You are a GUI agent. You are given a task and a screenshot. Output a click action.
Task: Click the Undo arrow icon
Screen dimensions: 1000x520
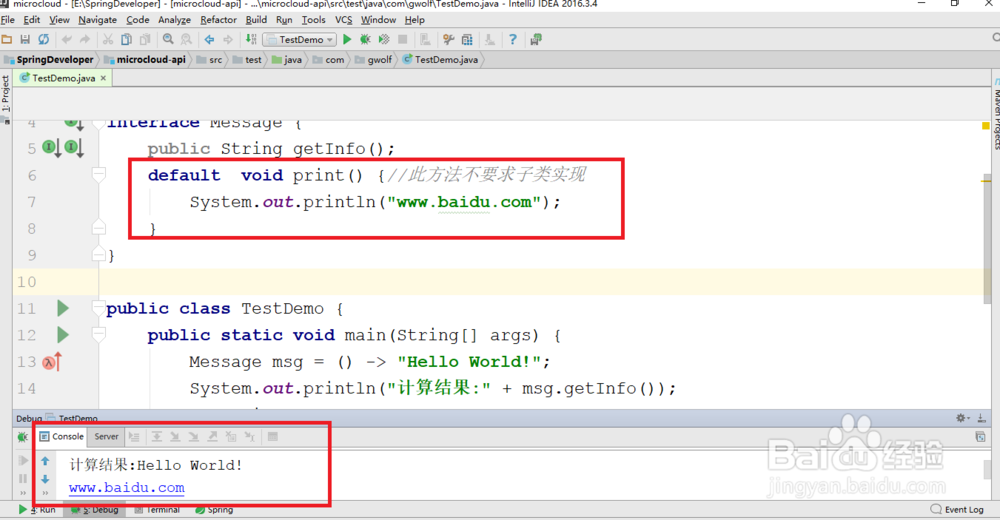(x=67, y=40)
